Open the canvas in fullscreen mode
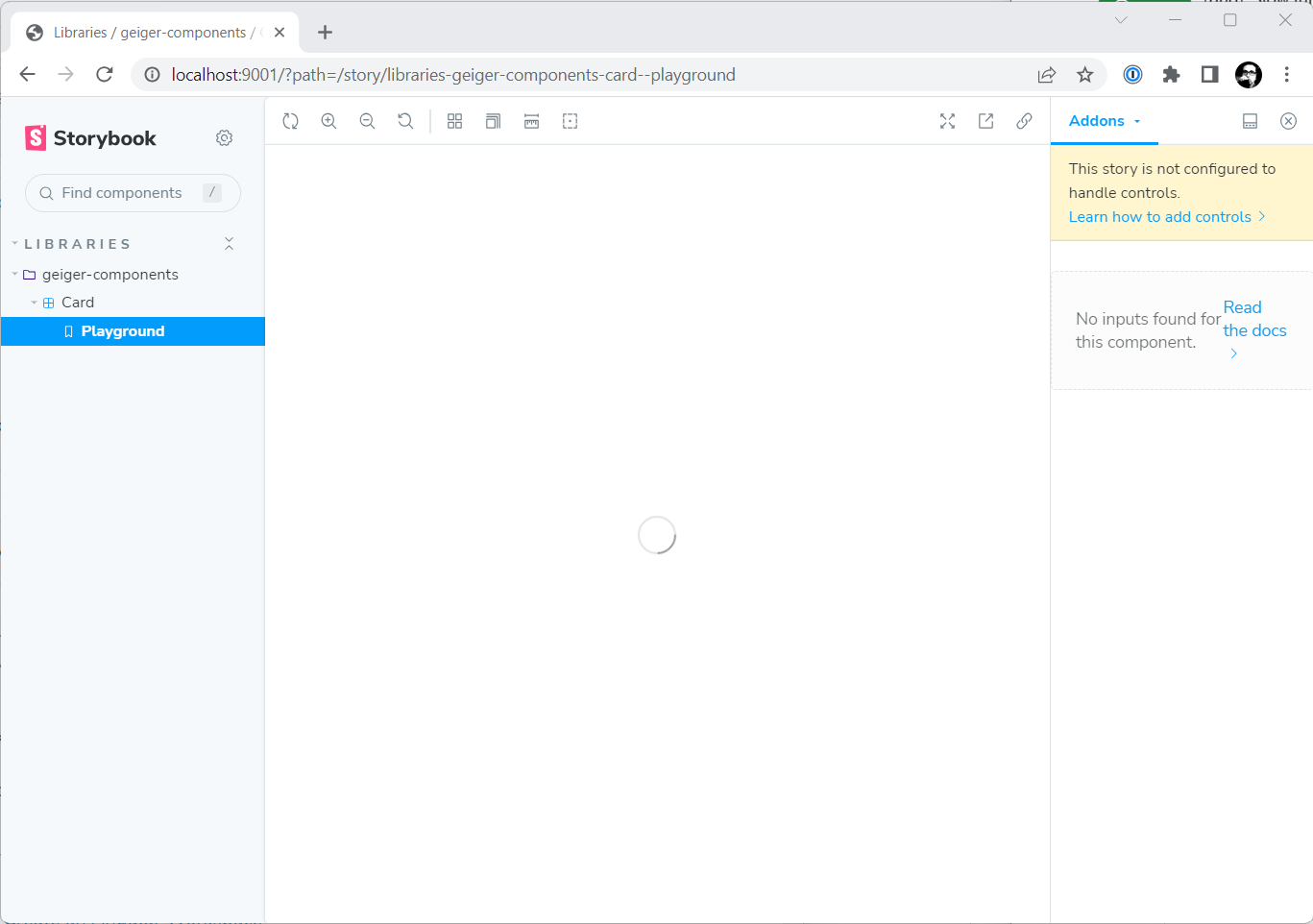This screenshot has height=924, width=1313. click(x=947, y=121)
